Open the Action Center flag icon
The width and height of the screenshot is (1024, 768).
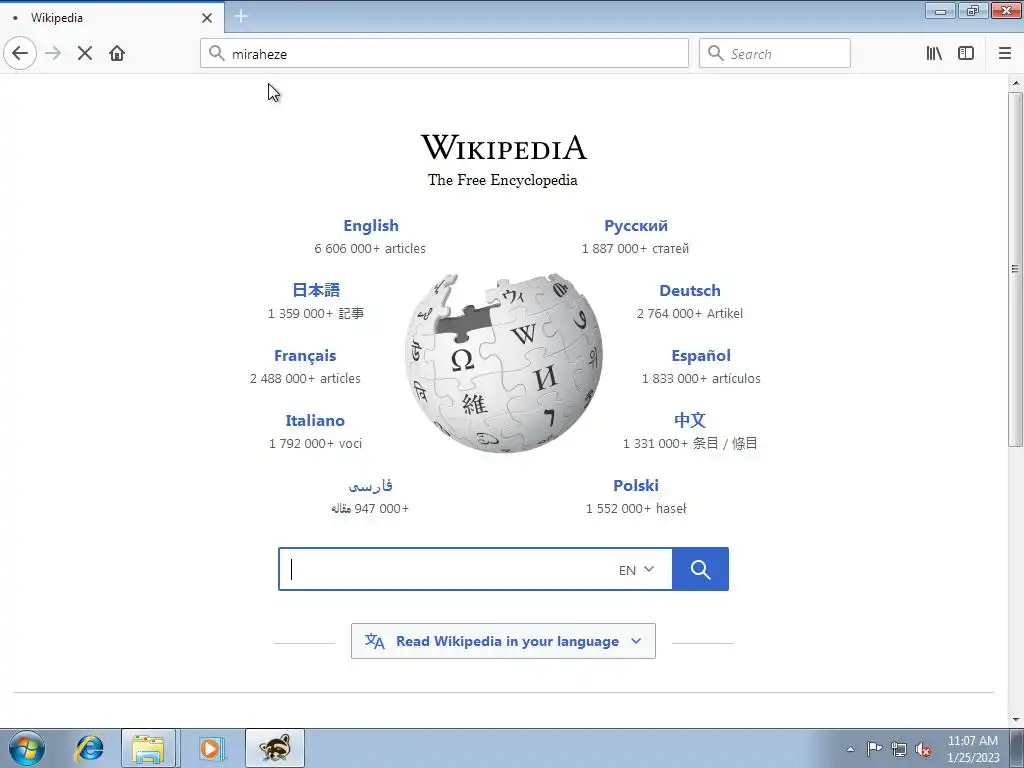point(874,749)
